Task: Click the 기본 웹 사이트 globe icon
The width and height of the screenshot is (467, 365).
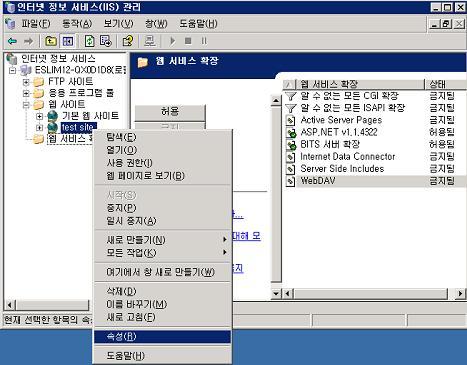Action: 52,116
